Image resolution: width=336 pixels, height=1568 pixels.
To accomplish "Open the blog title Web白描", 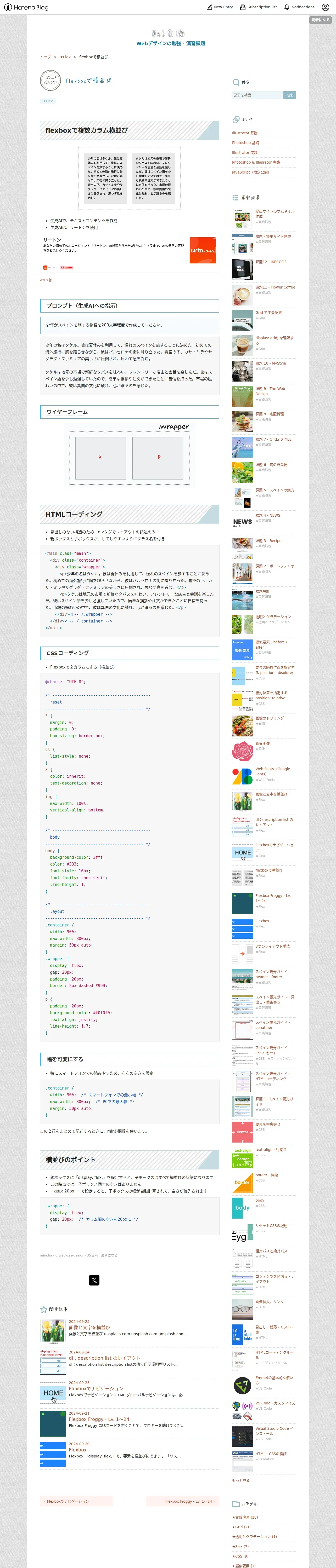I will (168, 33).
